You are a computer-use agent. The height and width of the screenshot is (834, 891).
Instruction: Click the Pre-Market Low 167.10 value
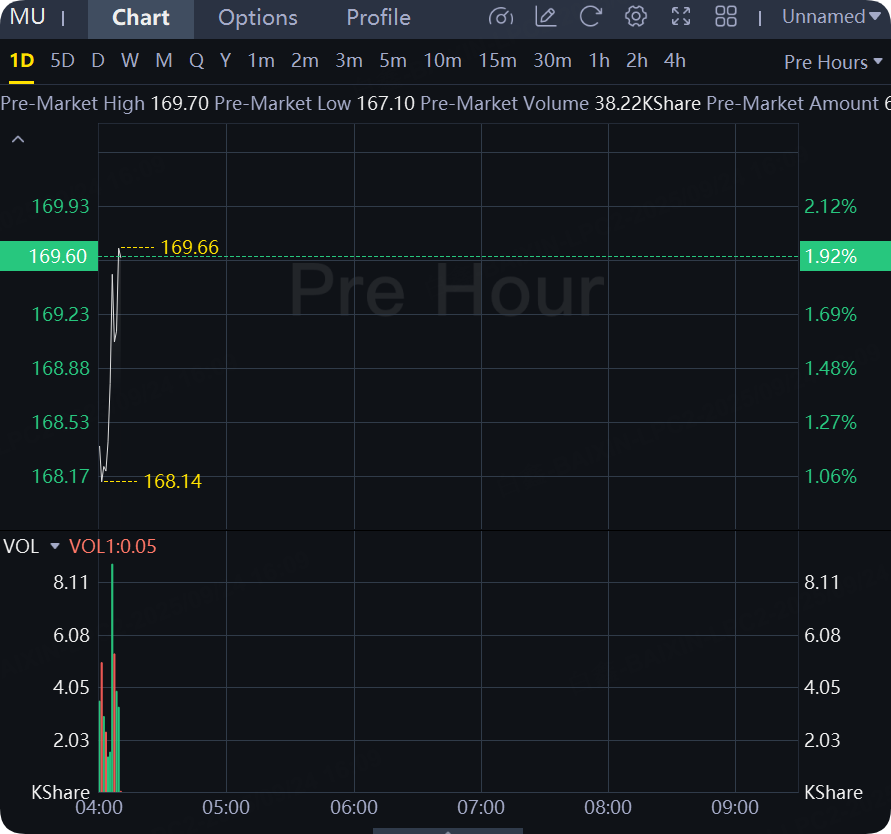point(386,103)
